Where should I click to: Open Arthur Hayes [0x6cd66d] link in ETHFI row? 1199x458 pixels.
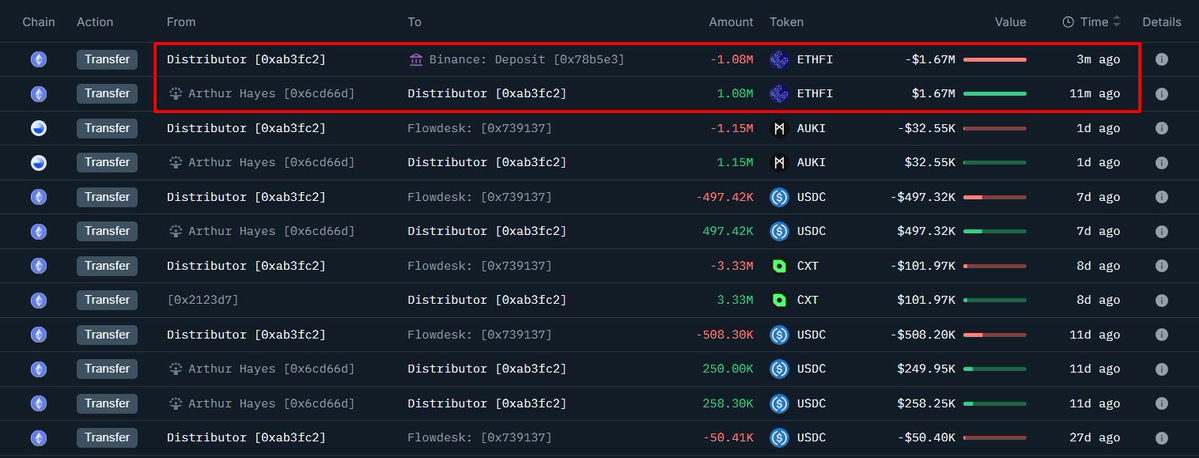(271, 93)
